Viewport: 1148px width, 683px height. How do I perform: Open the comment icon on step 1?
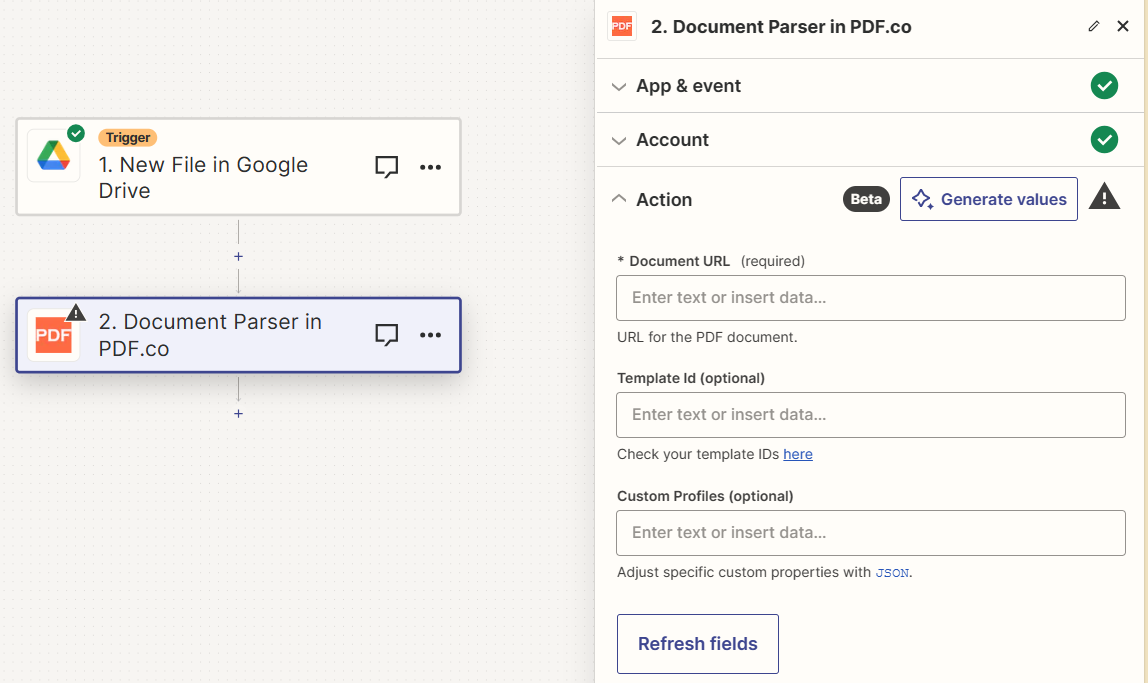point(386,166)
